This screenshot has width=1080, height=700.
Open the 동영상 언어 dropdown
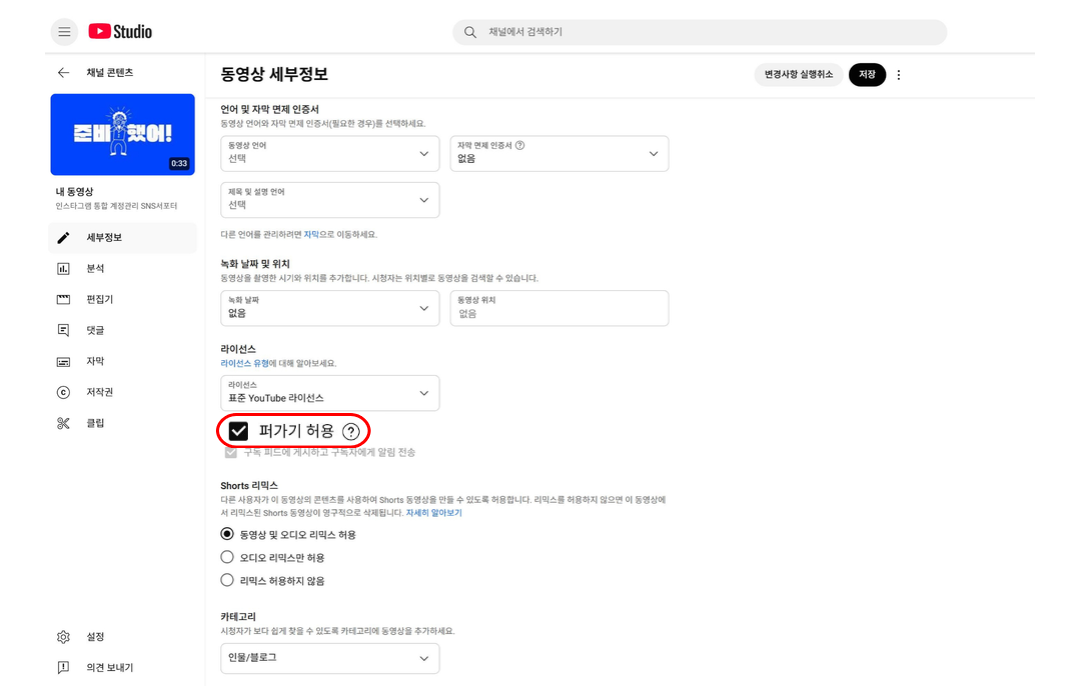pos(330,153)
